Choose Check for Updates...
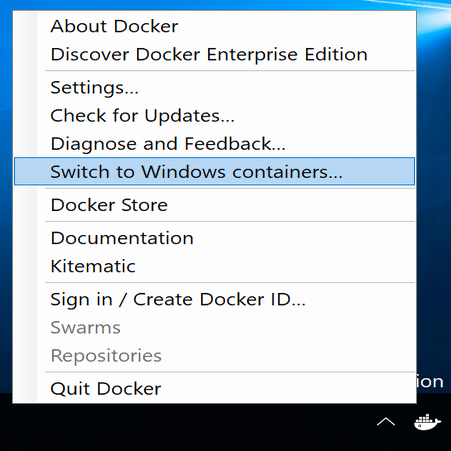The width and height of the screenshot is (451, 451). (x=215, y=116)
